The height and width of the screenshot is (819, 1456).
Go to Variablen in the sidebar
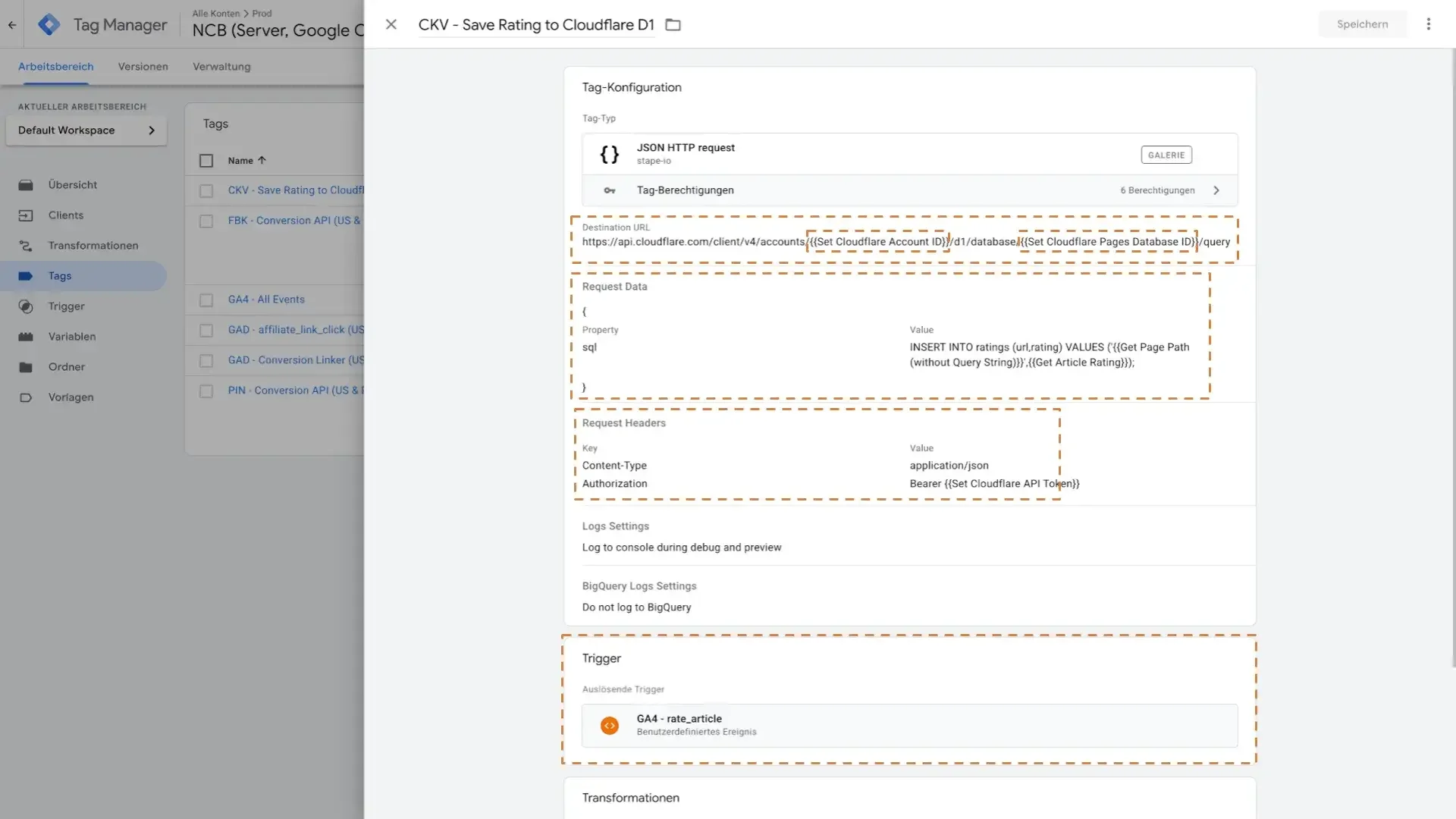click(71, 337)
